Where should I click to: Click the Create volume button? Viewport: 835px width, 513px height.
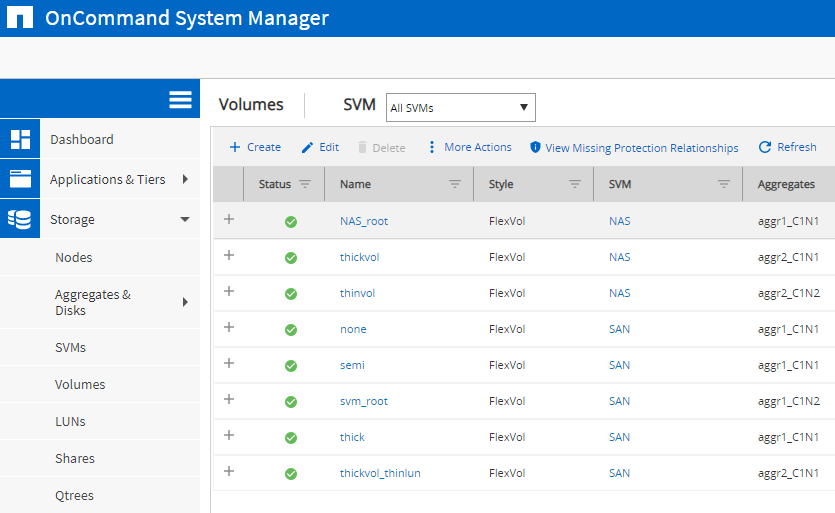click(x=255, y=147)
